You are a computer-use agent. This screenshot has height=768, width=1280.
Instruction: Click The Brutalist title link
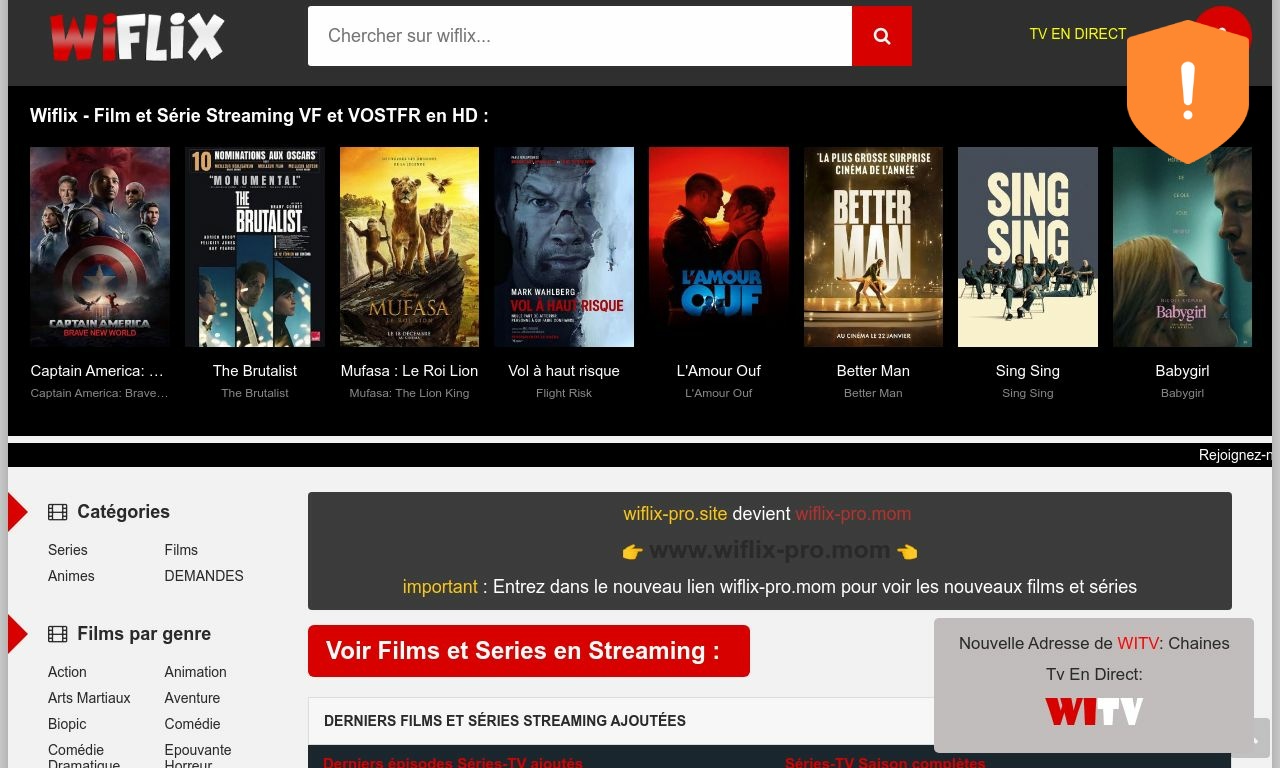coord(255,371)
